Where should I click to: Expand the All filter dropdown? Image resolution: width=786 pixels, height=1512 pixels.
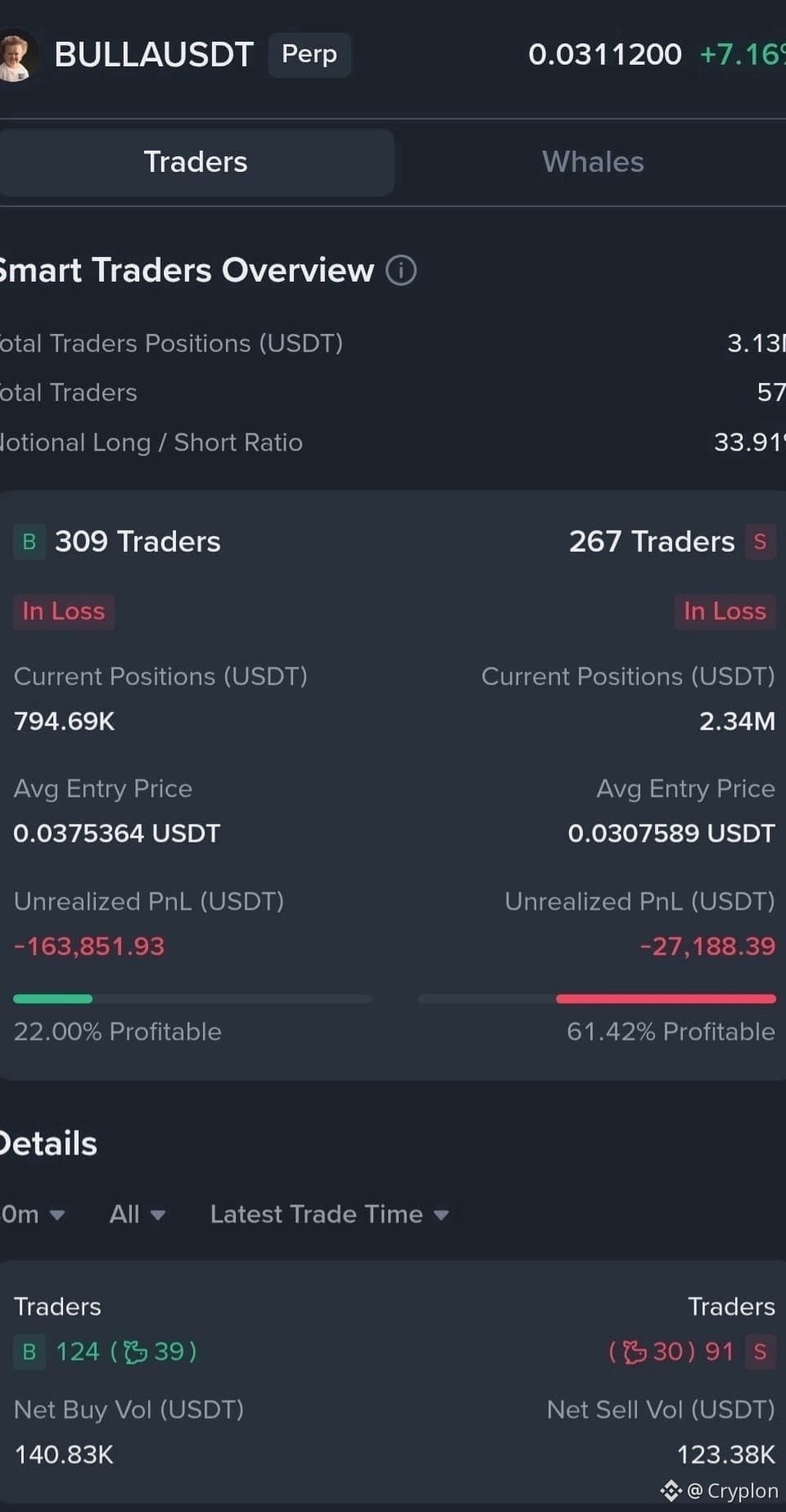[x=138, y=1214]
